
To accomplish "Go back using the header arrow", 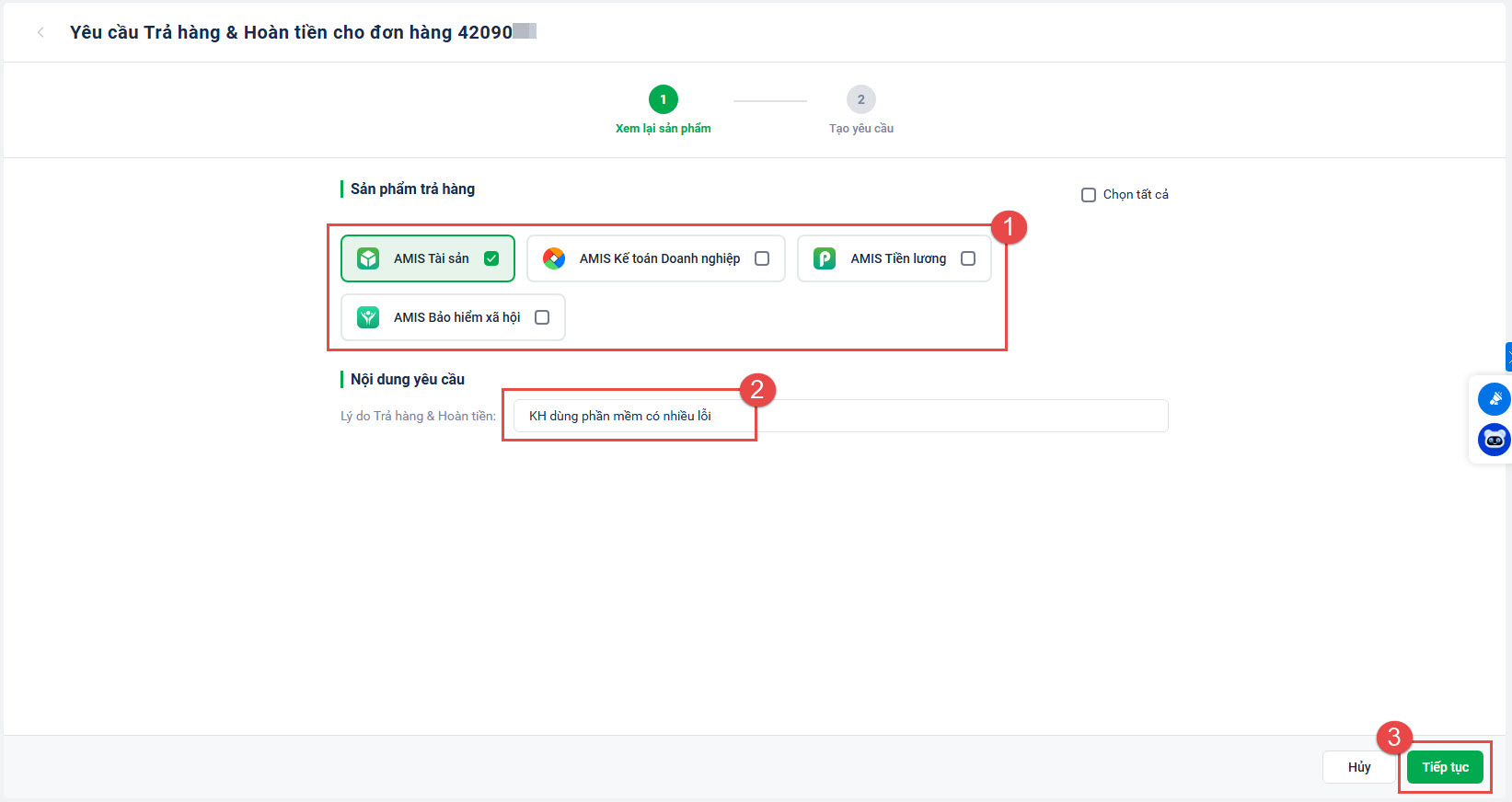I will (x=40, y=32).
